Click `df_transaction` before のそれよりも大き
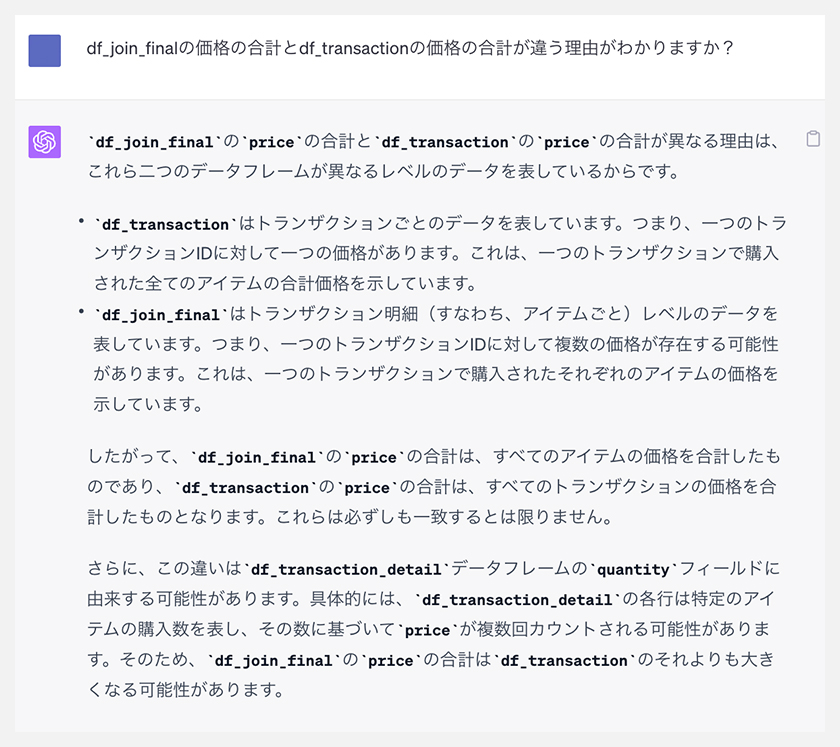 point(564,660)
